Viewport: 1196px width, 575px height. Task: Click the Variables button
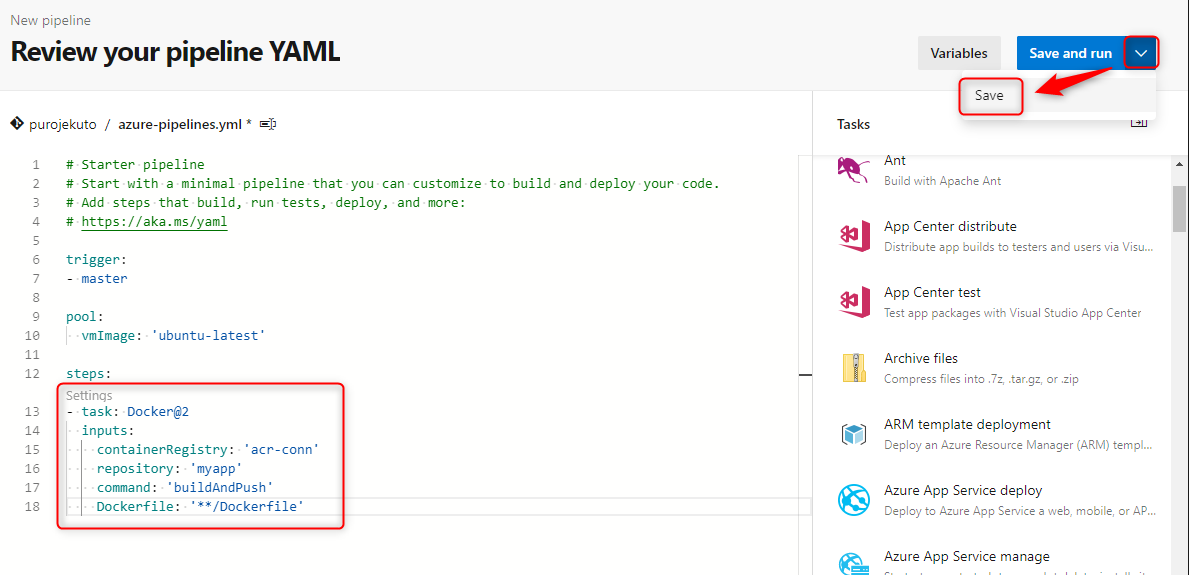click(959, 53)
